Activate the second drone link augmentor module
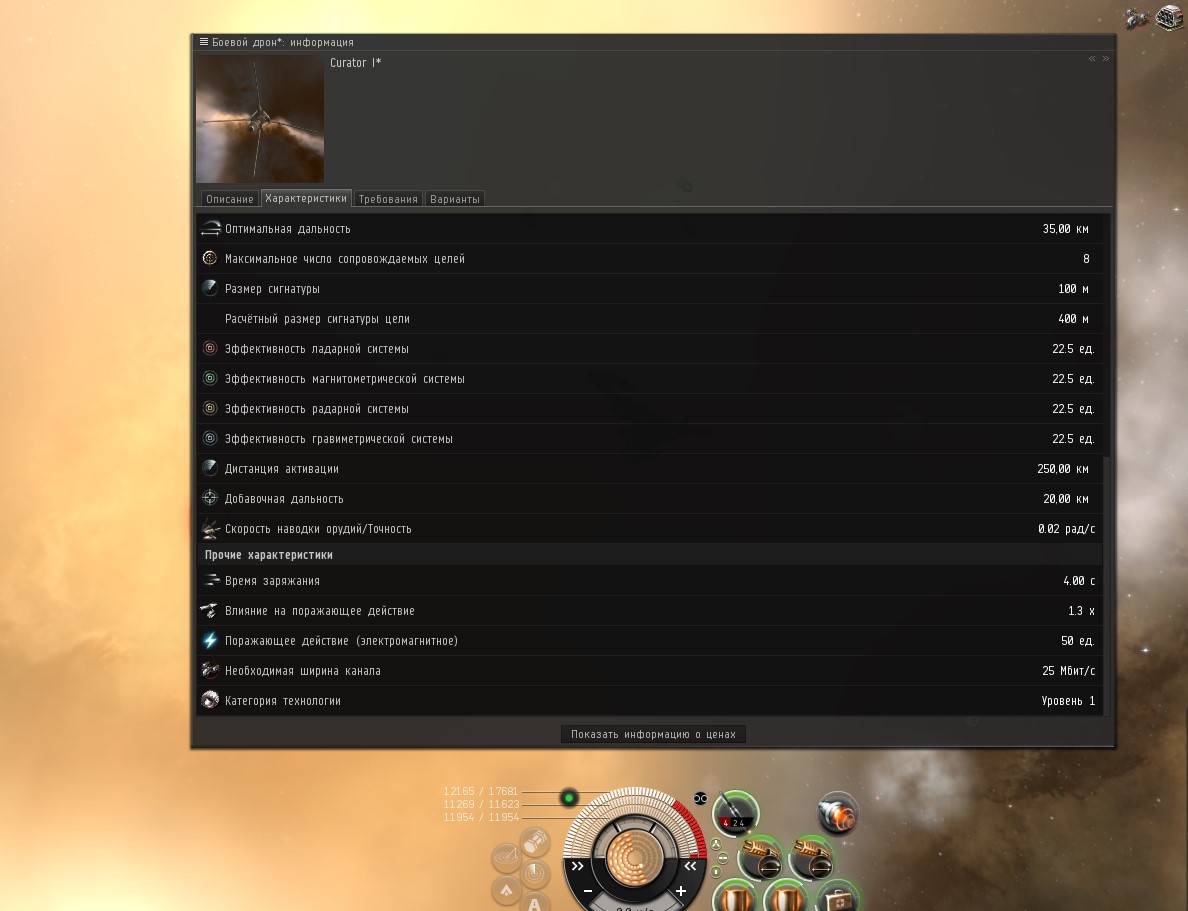This screenshot has width=1188, height=911. pyautogui.click(x=811, y=857)
